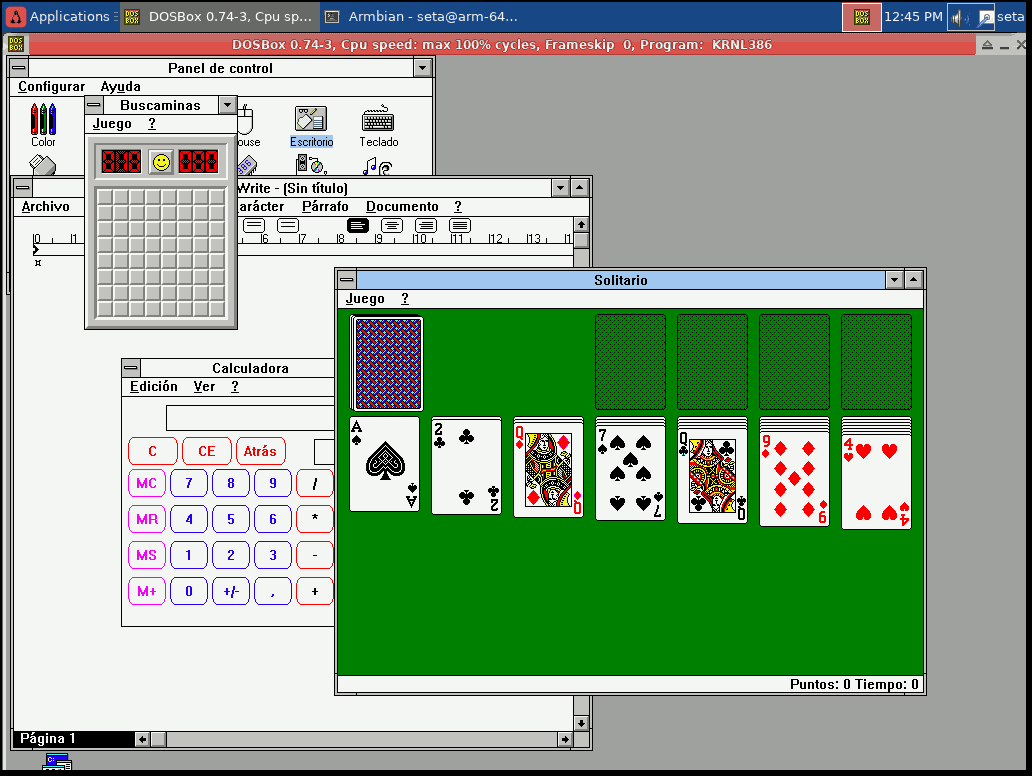The width and height of the screenshot is (1032, 776).
Task: Open the speaker and disc drivers icon
Action: tap(311, 165)
